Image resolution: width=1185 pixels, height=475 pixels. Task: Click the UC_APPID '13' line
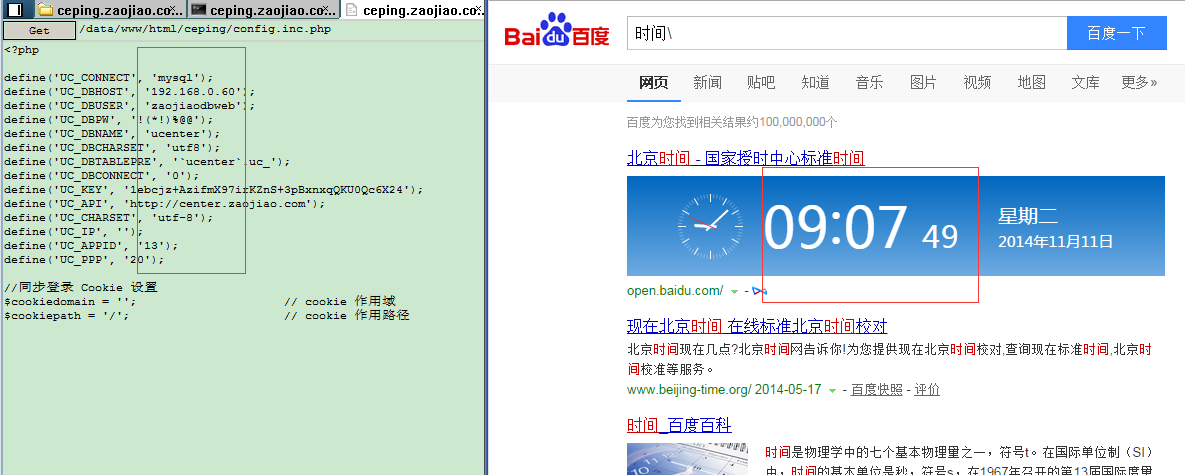(91, 245)
